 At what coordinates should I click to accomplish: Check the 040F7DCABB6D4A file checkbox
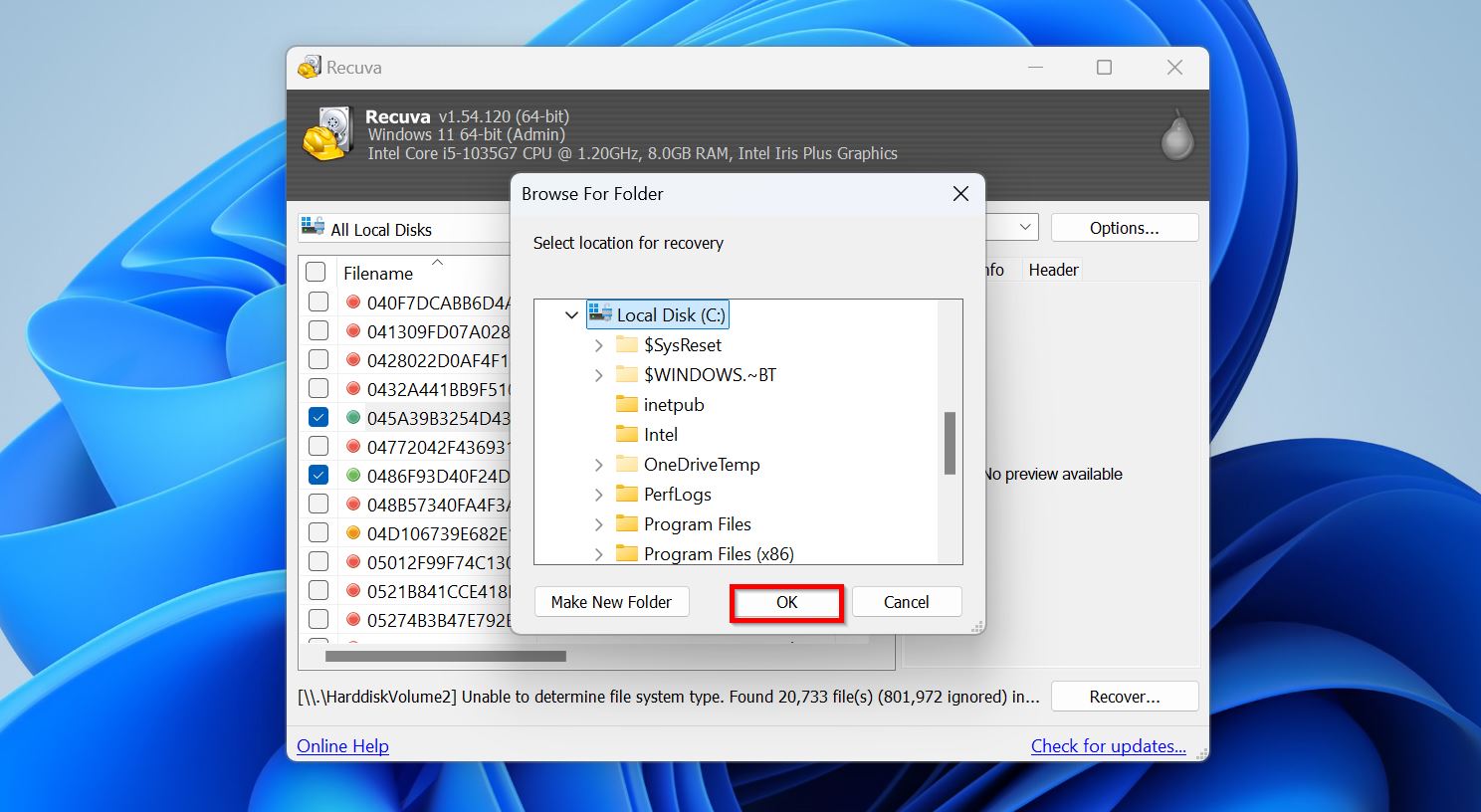pyautogui.click(x=318, y=303)
